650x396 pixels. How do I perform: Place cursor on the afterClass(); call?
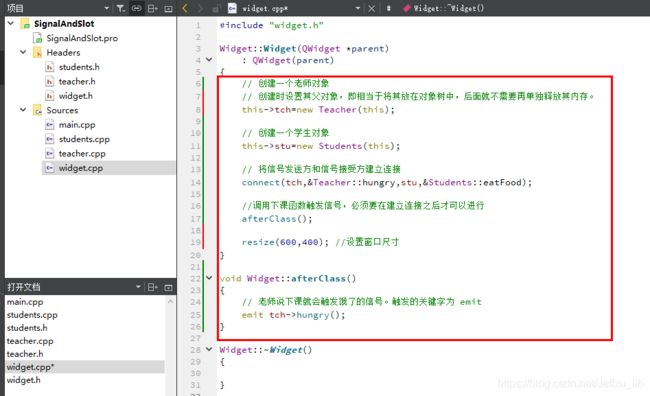[277, 219]
